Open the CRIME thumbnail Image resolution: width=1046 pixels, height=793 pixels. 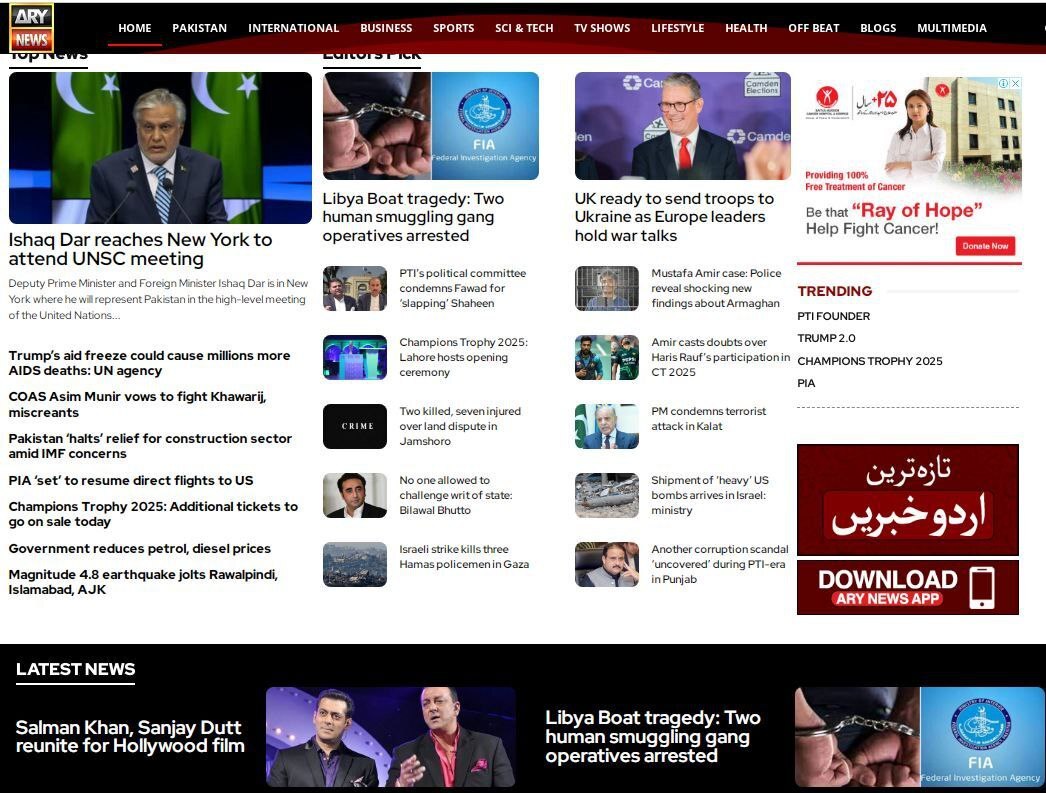[355, 426]
